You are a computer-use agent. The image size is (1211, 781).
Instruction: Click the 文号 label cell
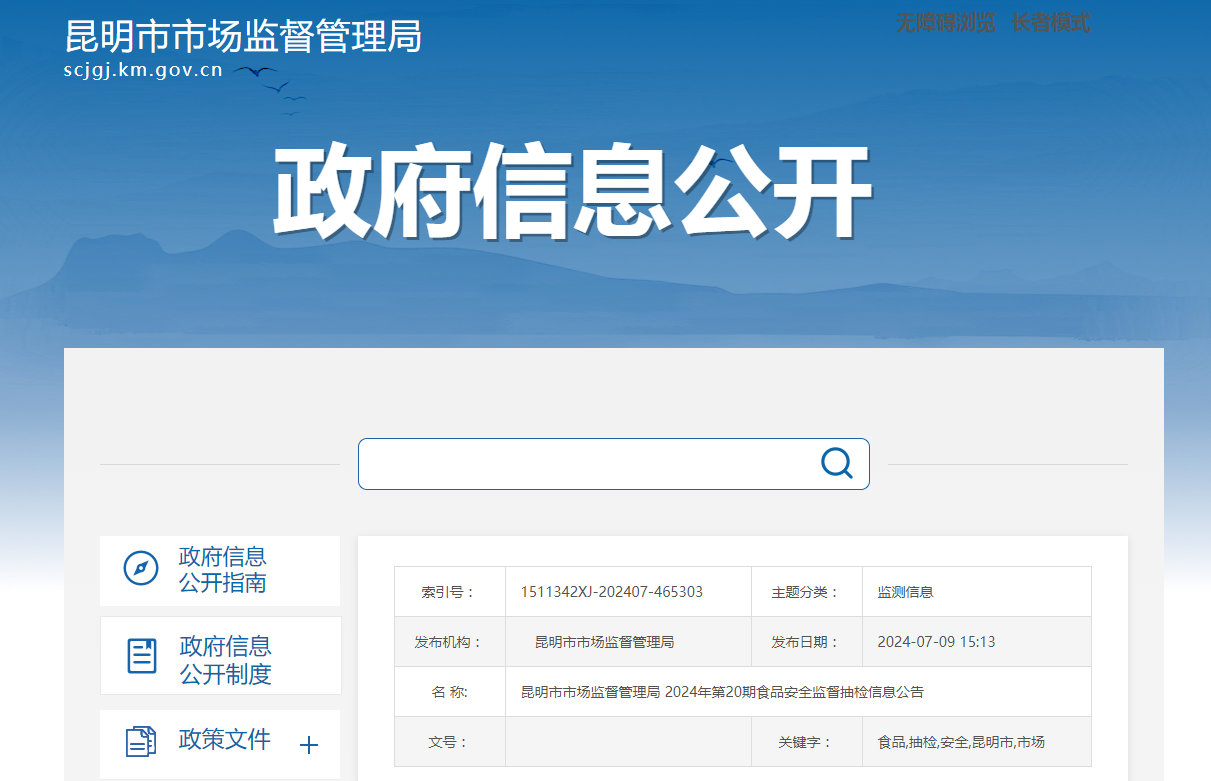(450, 742)
